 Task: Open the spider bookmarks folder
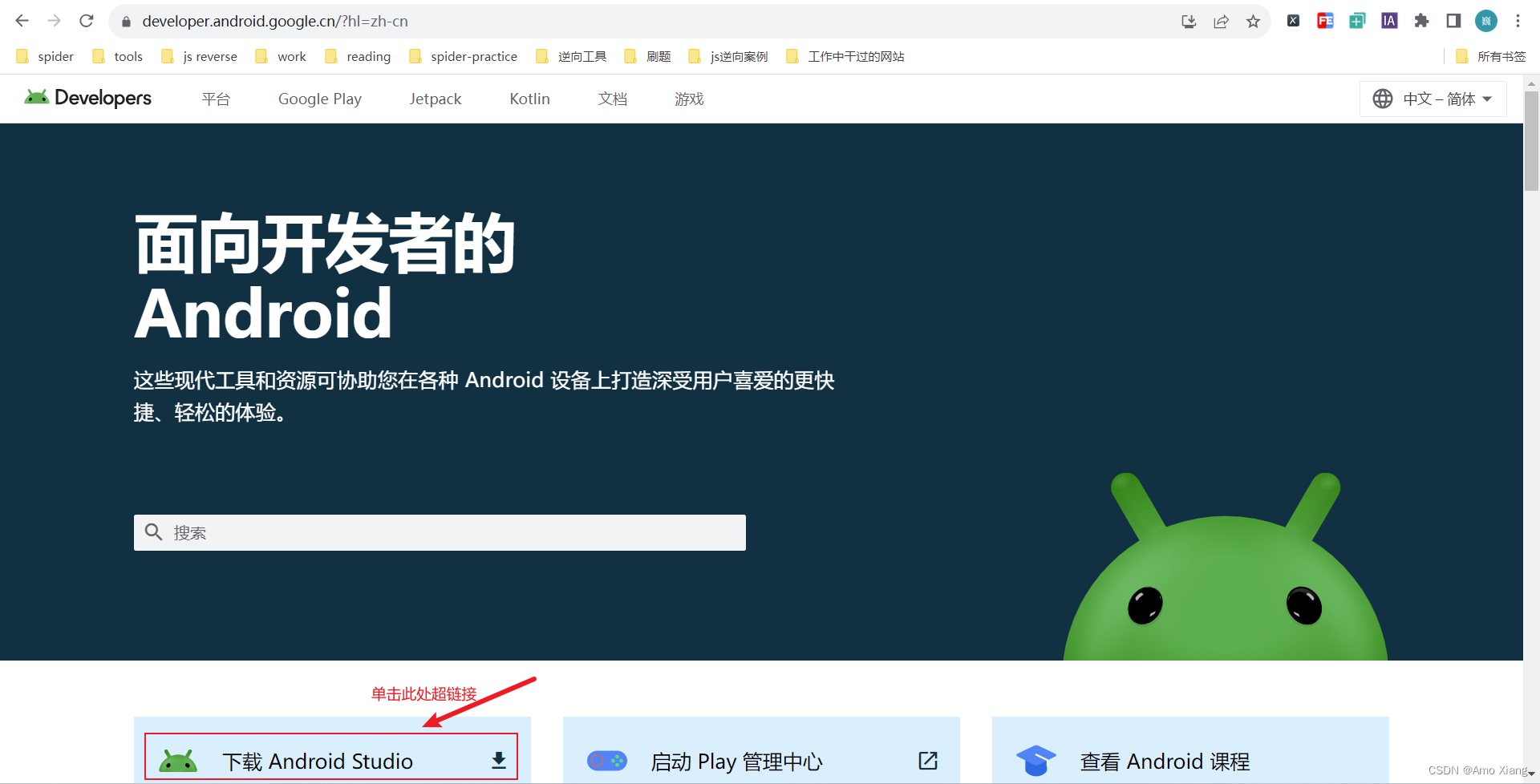45,56
